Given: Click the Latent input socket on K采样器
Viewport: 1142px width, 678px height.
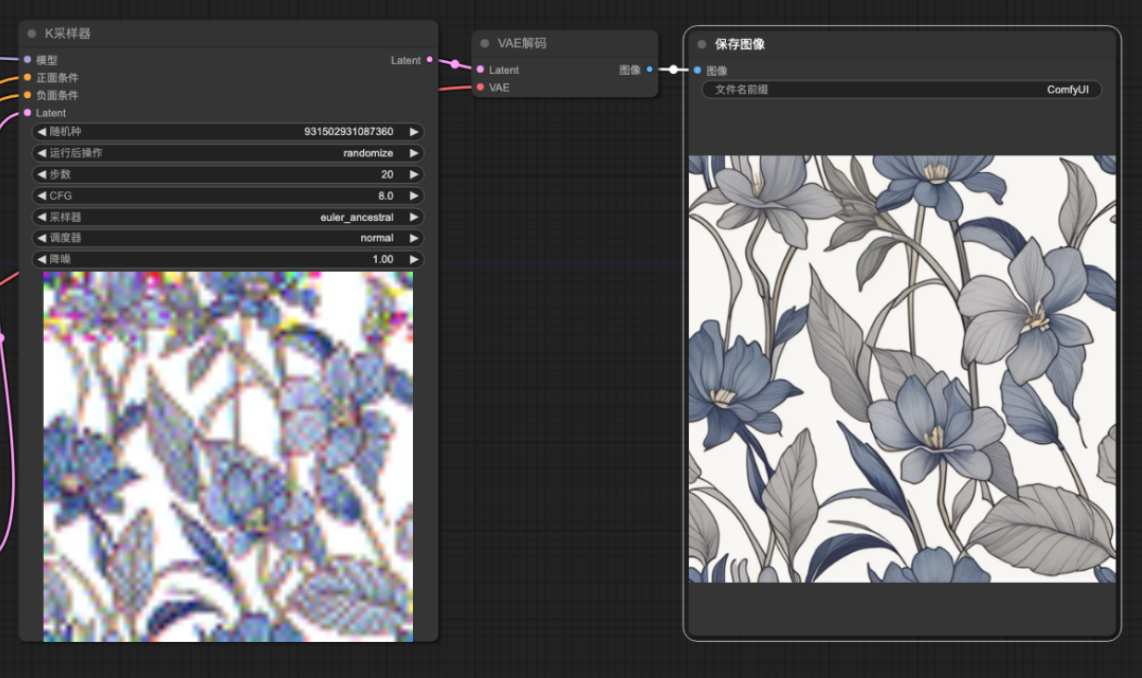Looking at the screenshot, I should (28, 113).
